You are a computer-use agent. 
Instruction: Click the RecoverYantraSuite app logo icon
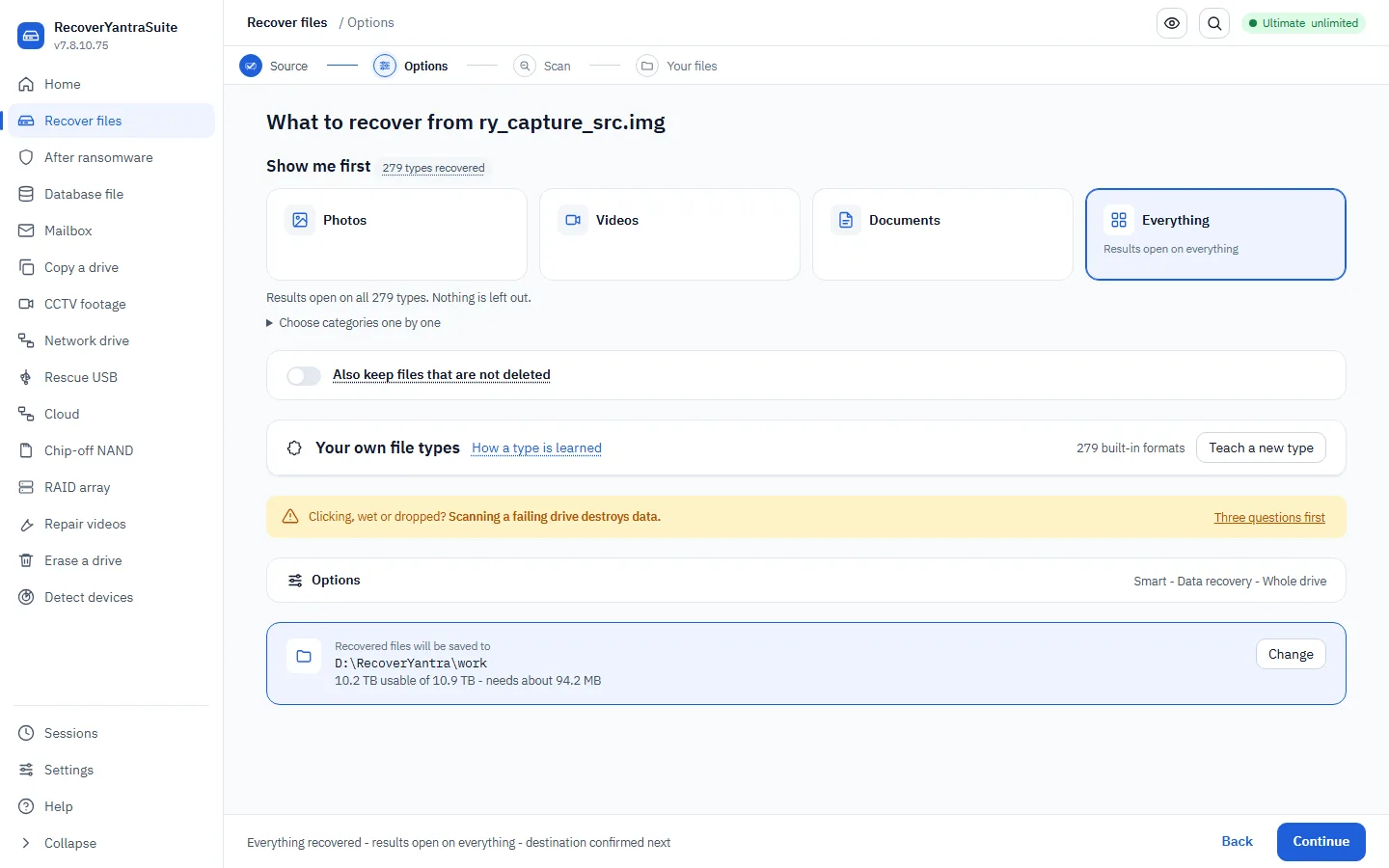point(31,36)
